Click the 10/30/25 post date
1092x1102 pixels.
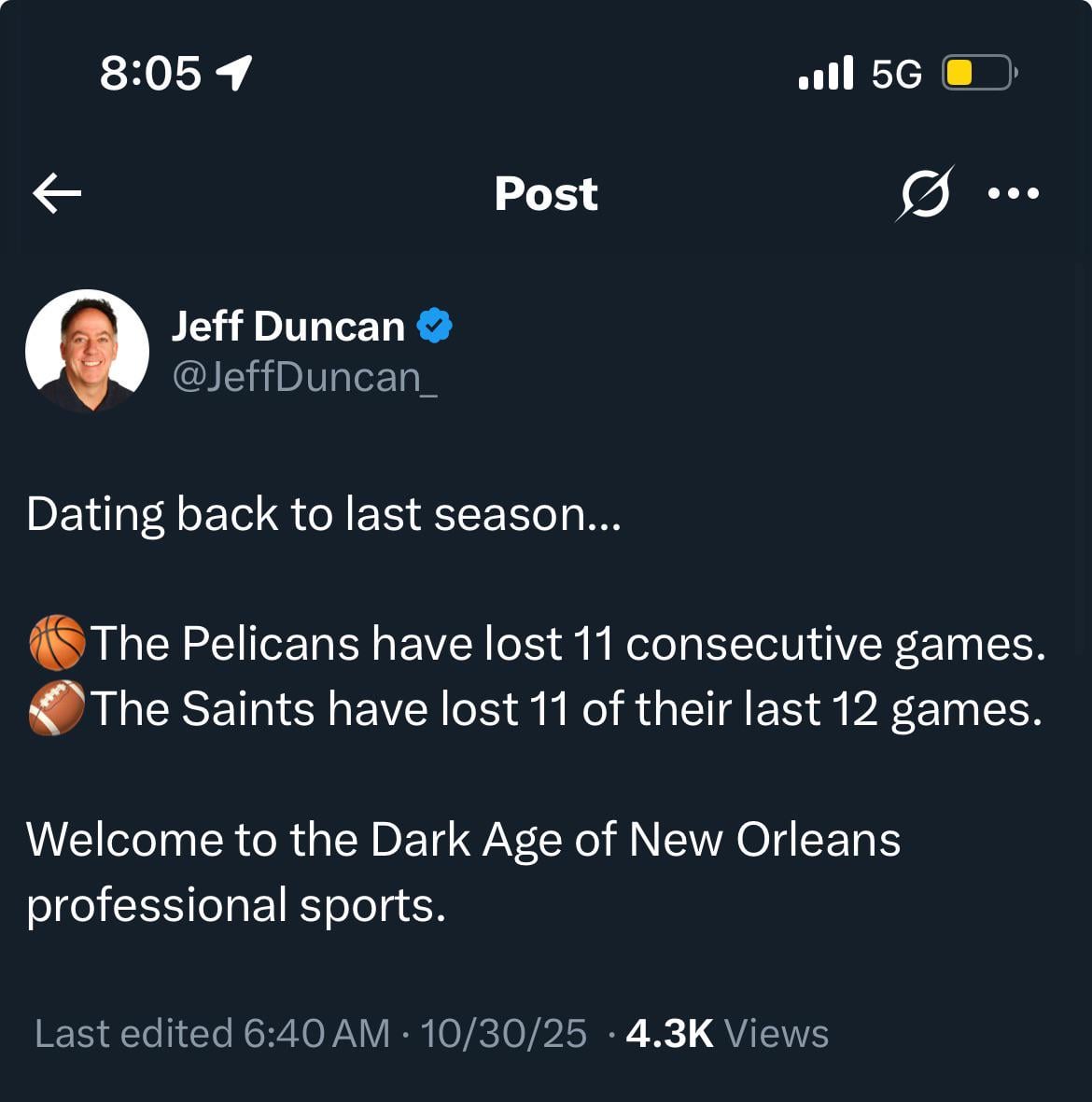coord(503,1033)
